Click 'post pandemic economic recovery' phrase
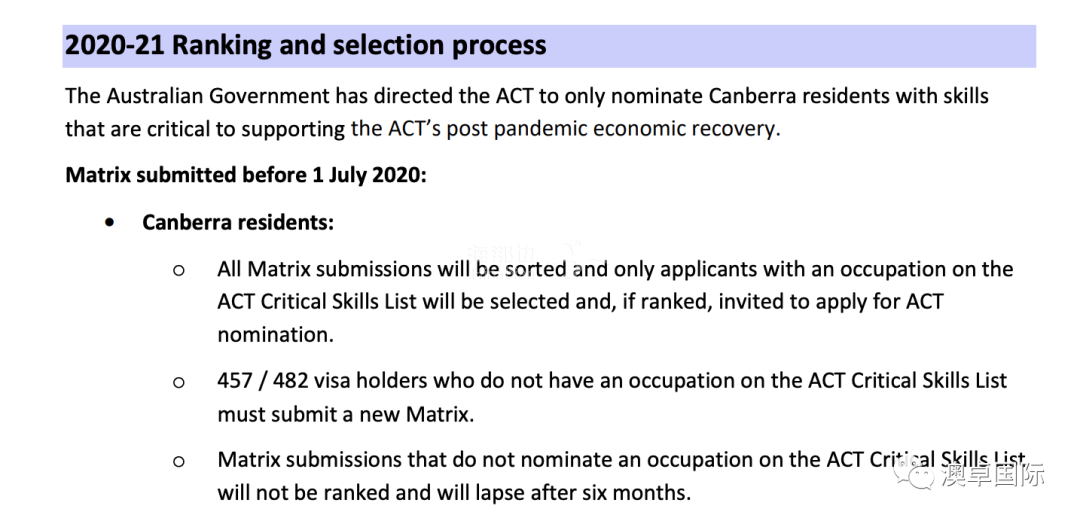 click(x=612, y=129)
